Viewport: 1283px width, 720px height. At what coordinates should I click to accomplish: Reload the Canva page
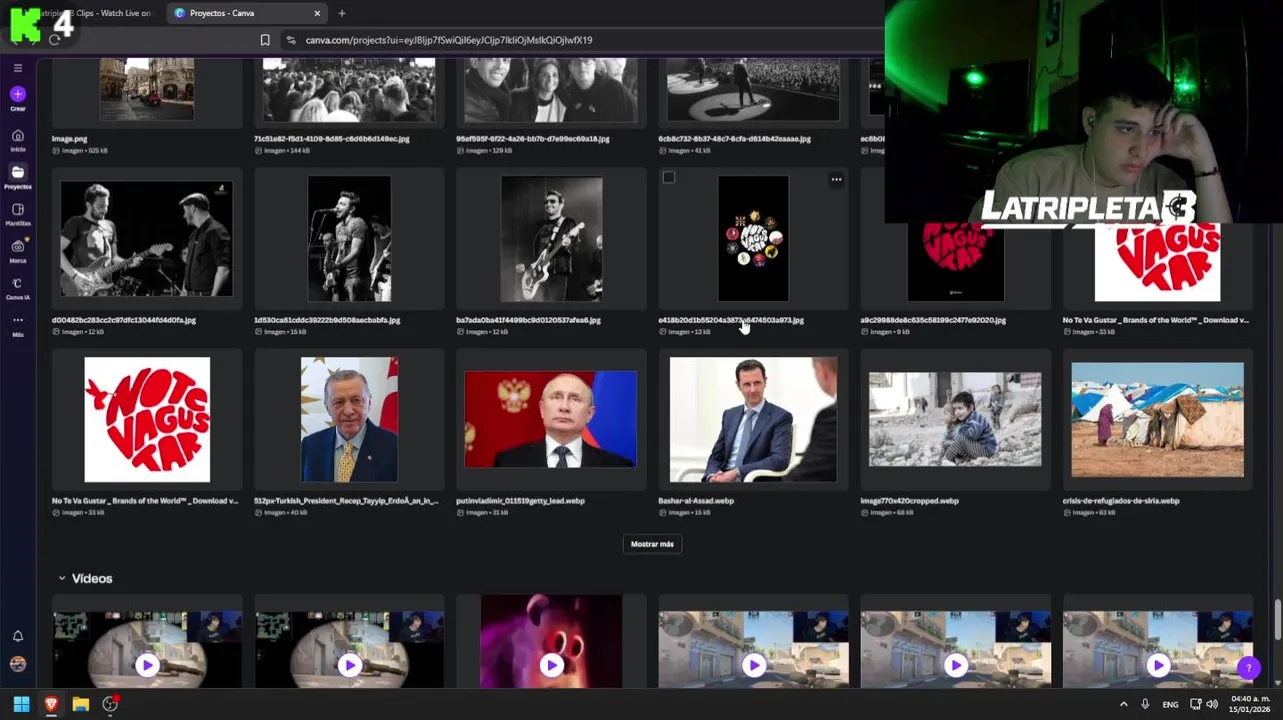click(55, 40)
